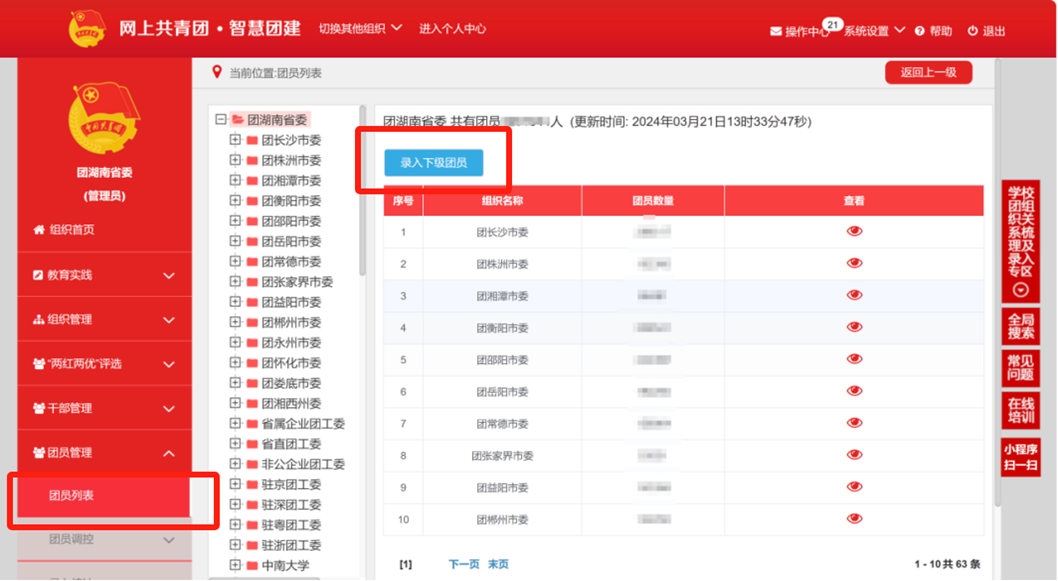The width and height of the screenshot is (1058, 581).
Task: Expand the 团衡阳市委 tree node
Action: (x=235, y=200)
